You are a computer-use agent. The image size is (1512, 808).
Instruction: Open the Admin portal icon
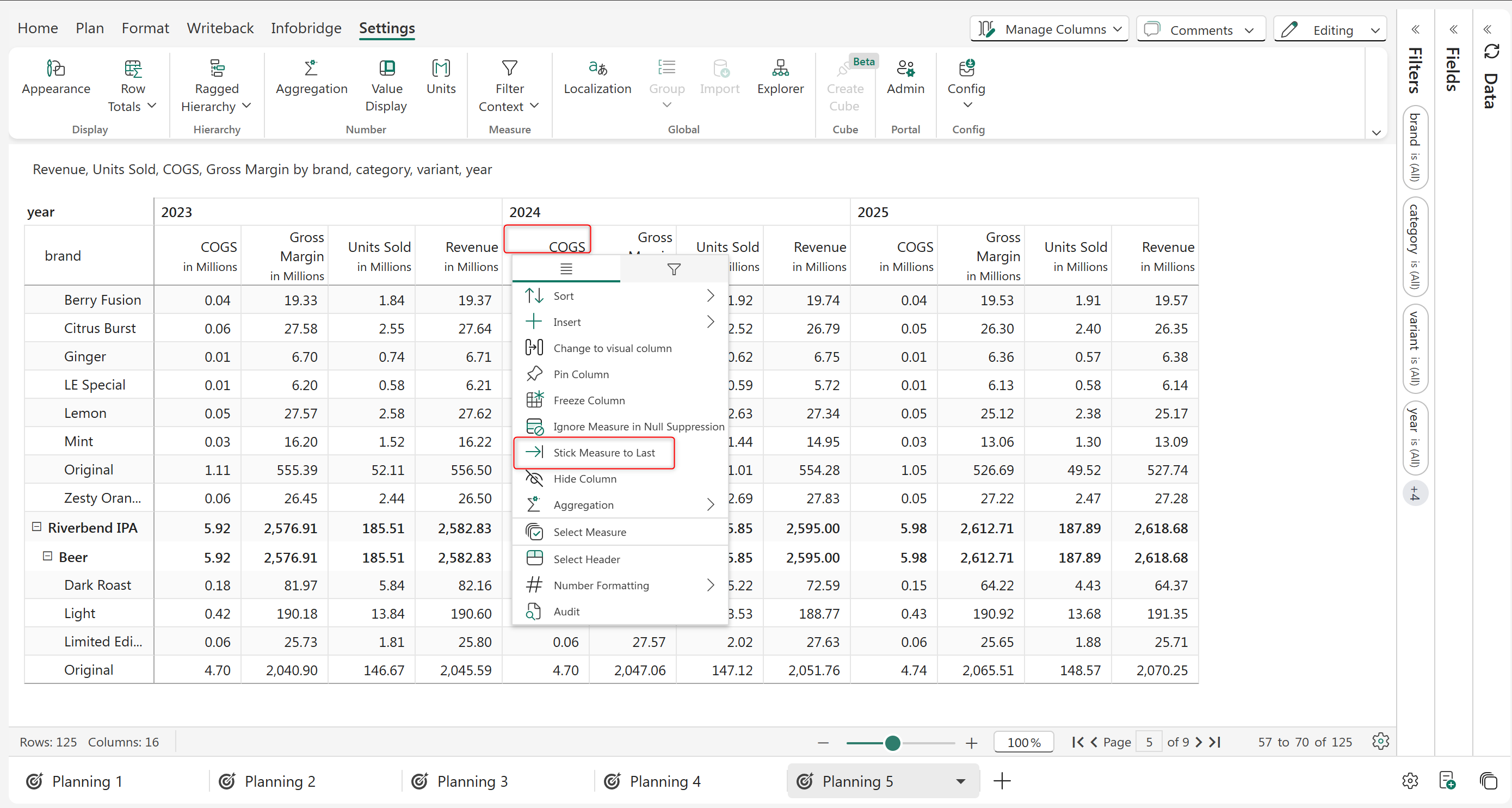[905, 69]
